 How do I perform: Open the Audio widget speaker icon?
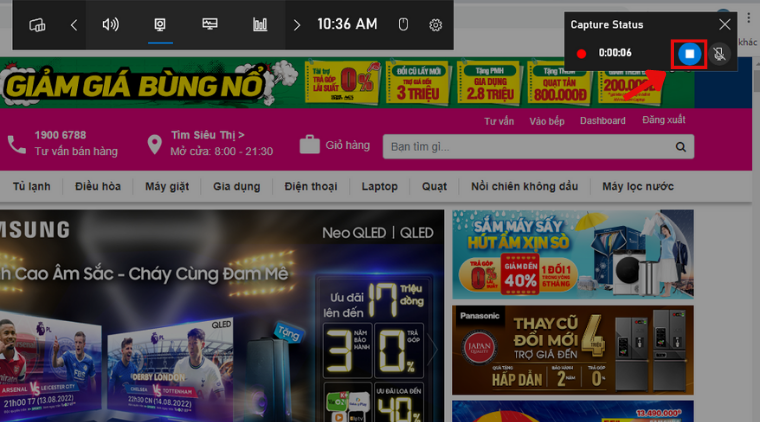point(111,24)
